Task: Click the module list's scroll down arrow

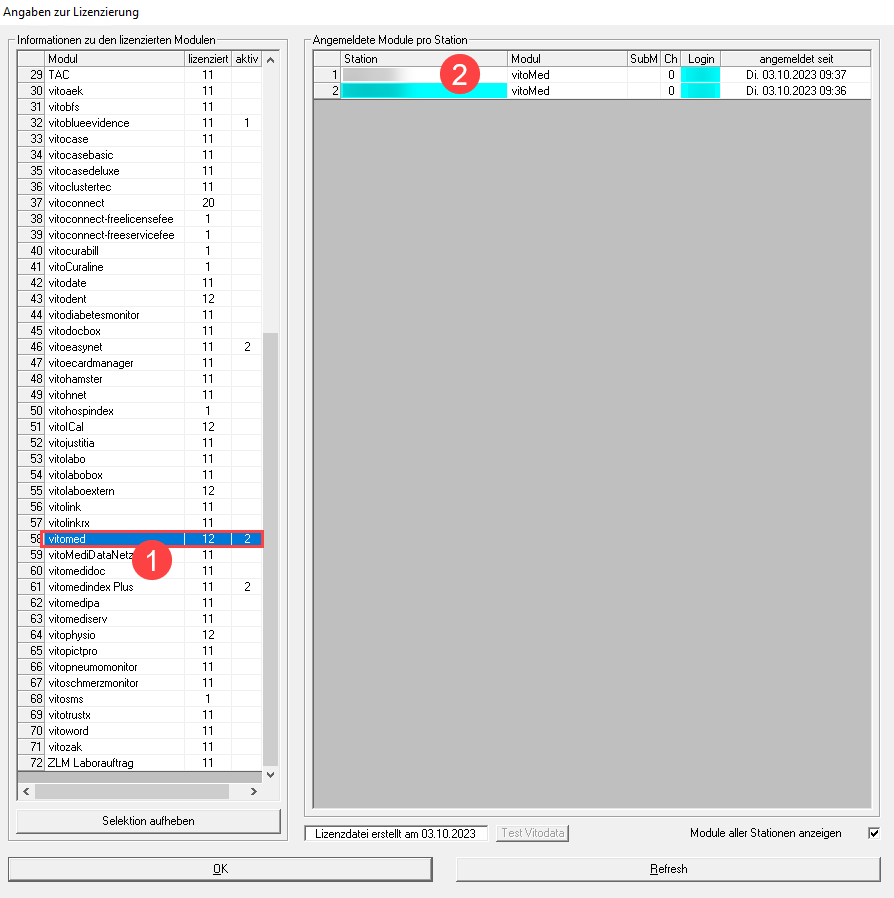Action: (x=270, y=774)
